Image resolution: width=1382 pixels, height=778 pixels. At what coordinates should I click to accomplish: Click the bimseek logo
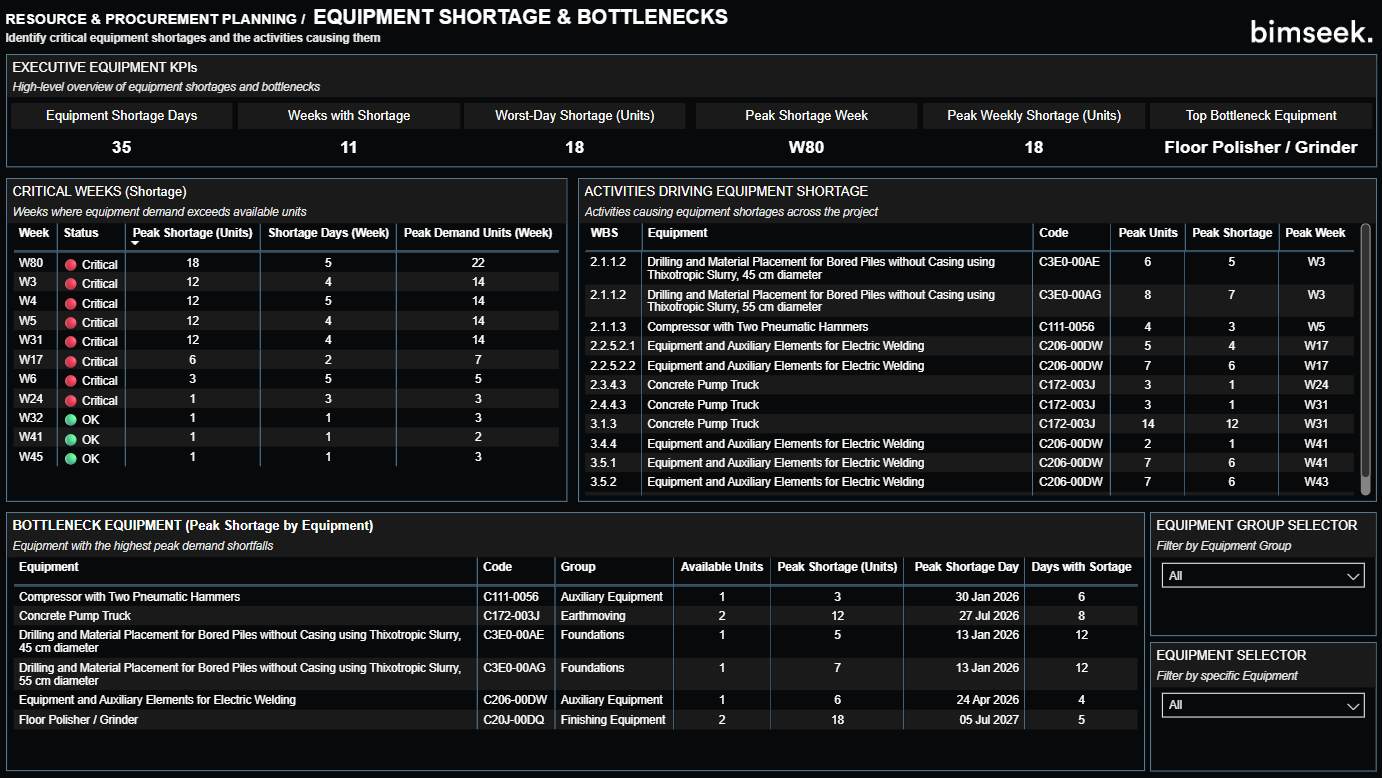1310,30
